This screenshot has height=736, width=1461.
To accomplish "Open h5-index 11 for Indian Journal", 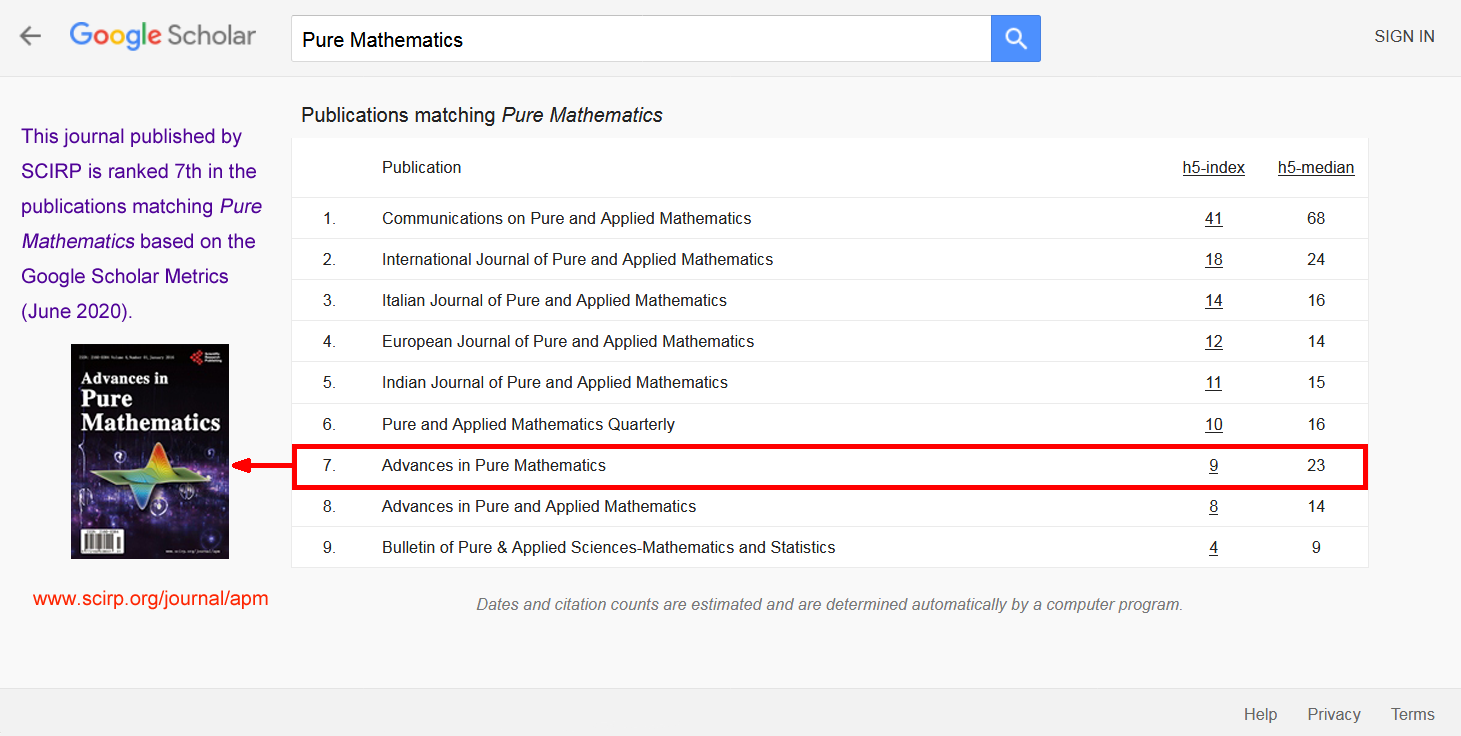I will tap(1213, 383).
